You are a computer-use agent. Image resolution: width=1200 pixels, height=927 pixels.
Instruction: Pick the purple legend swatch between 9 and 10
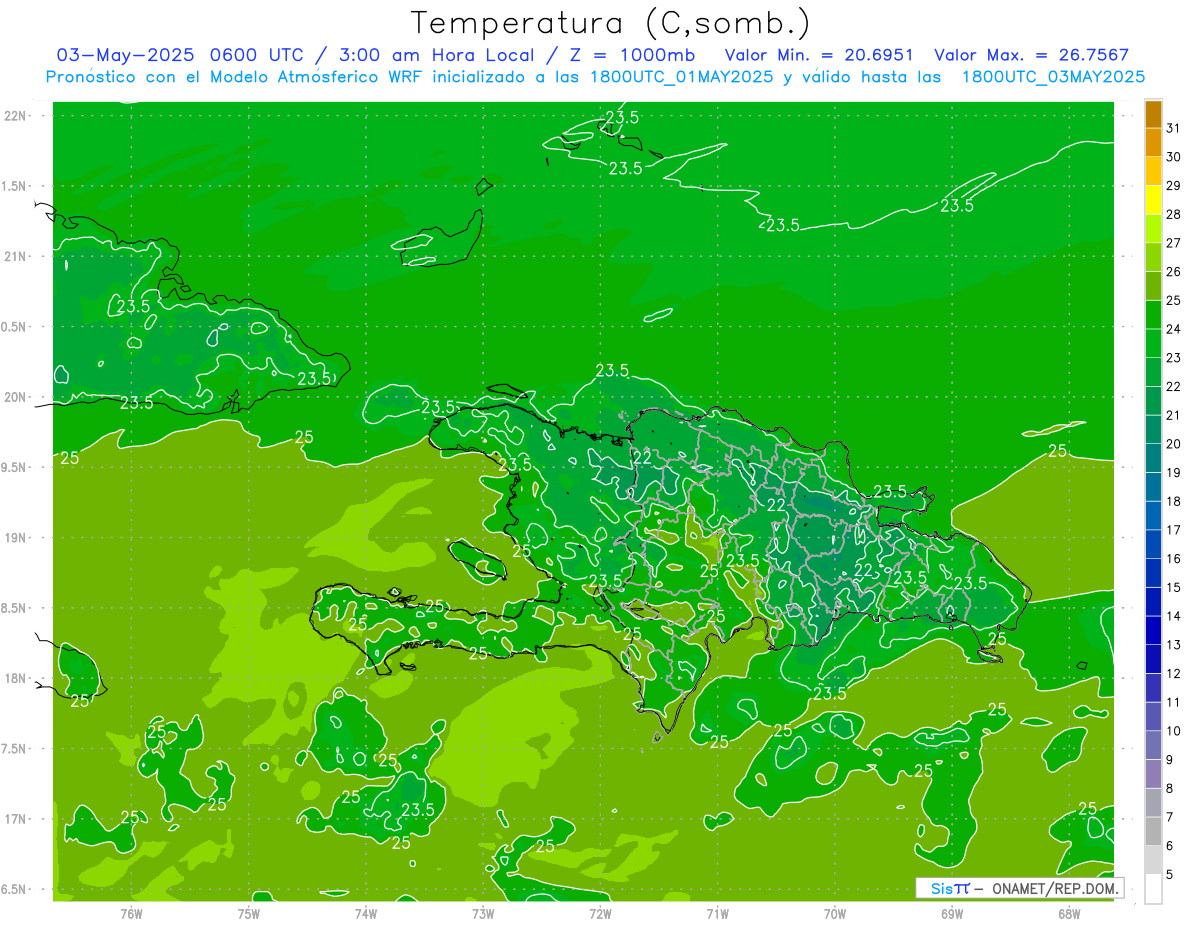[1153, 746]
